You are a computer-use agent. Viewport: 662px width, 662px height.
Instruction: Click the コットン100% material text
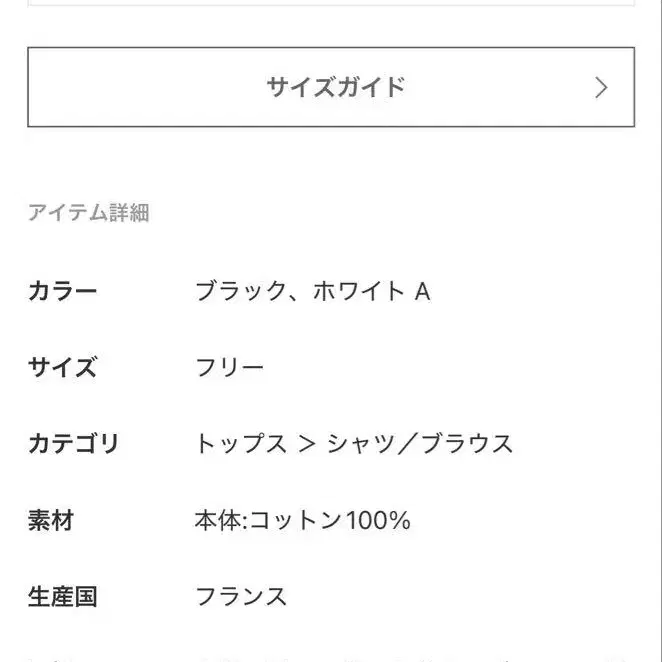(330, 521)
